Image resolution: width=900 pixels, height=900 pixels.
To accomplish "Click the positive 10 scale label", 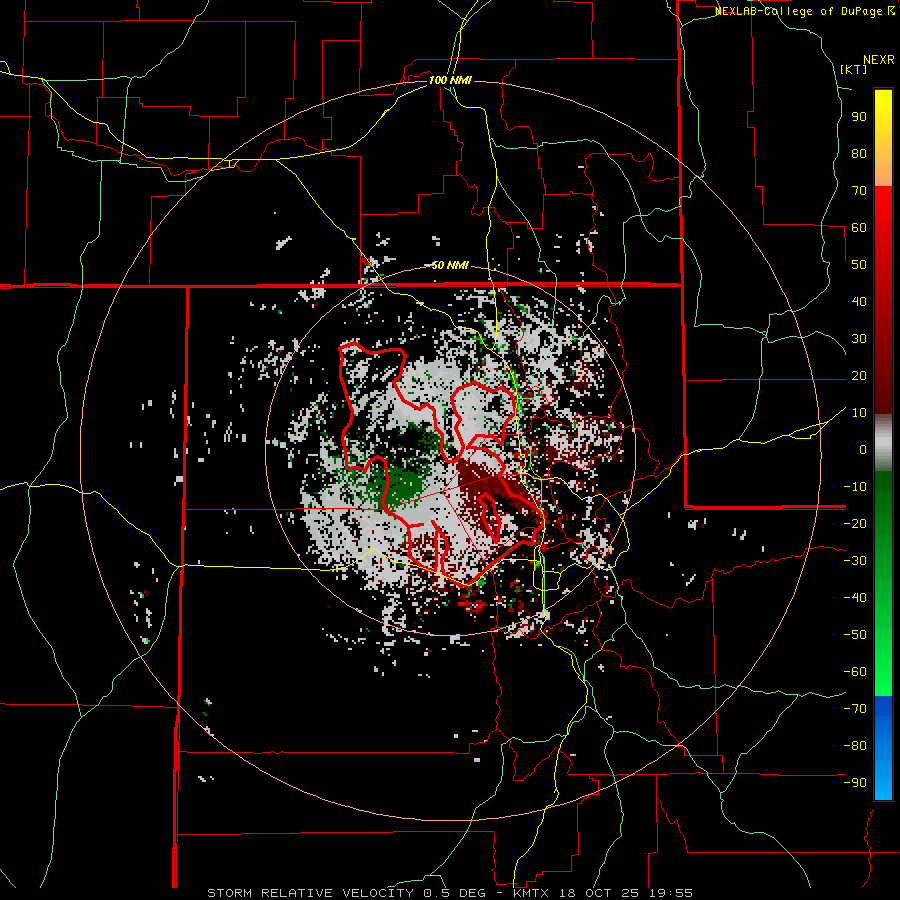I will point(859,413).
